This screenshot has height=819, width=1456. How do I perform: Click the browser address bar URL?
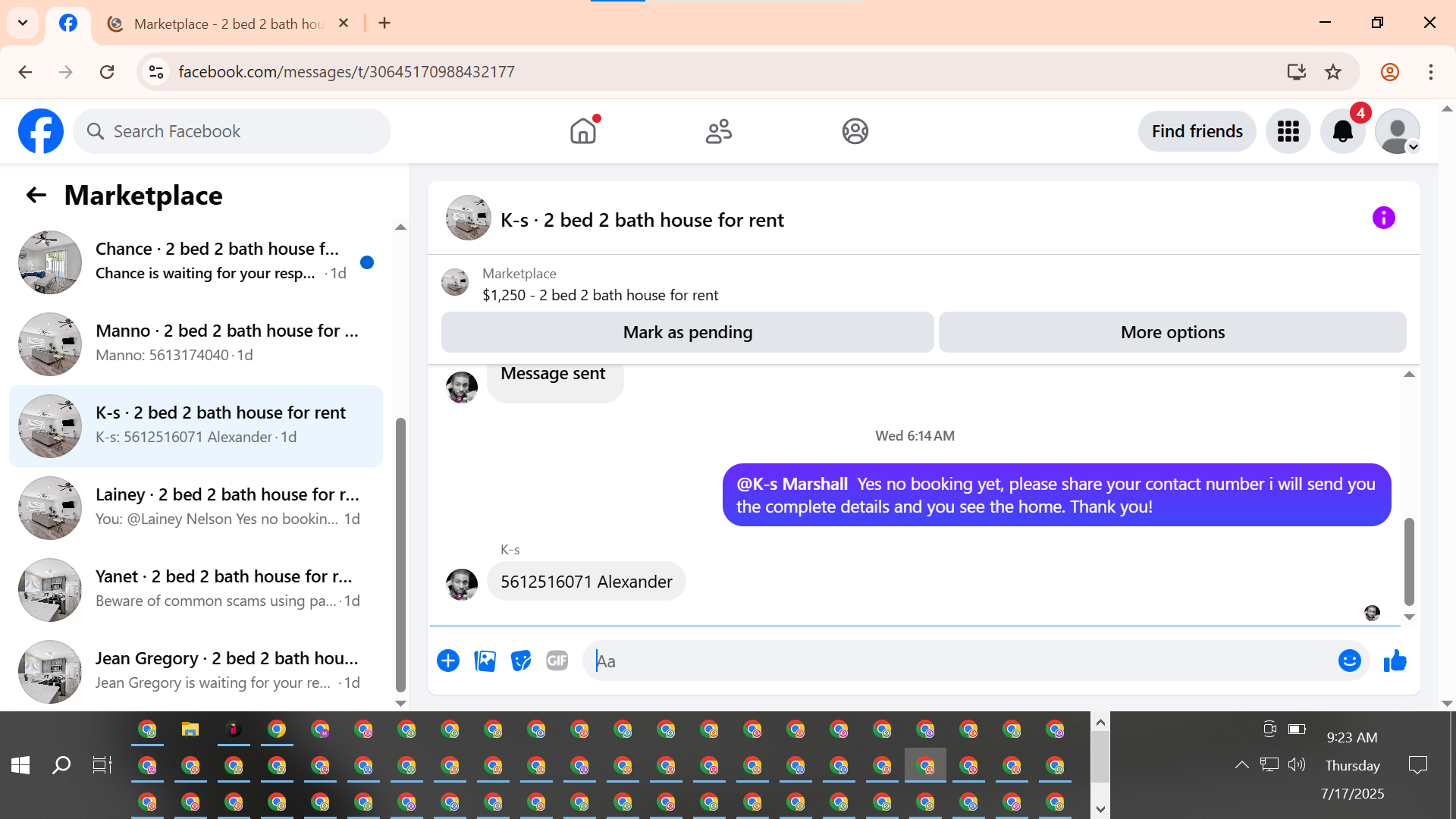[347, 72]
